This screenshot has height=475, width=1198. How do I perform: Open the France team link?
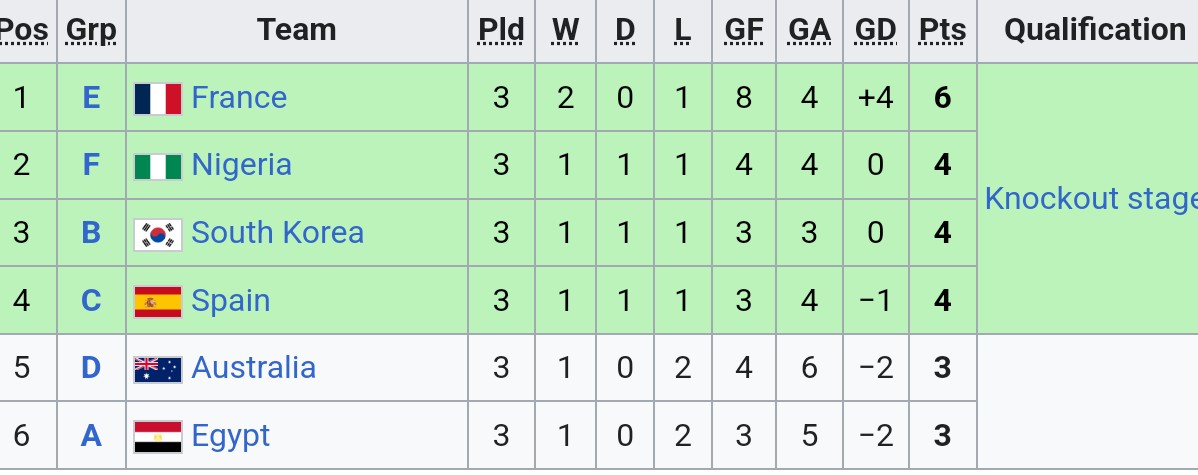pos(239,98)
